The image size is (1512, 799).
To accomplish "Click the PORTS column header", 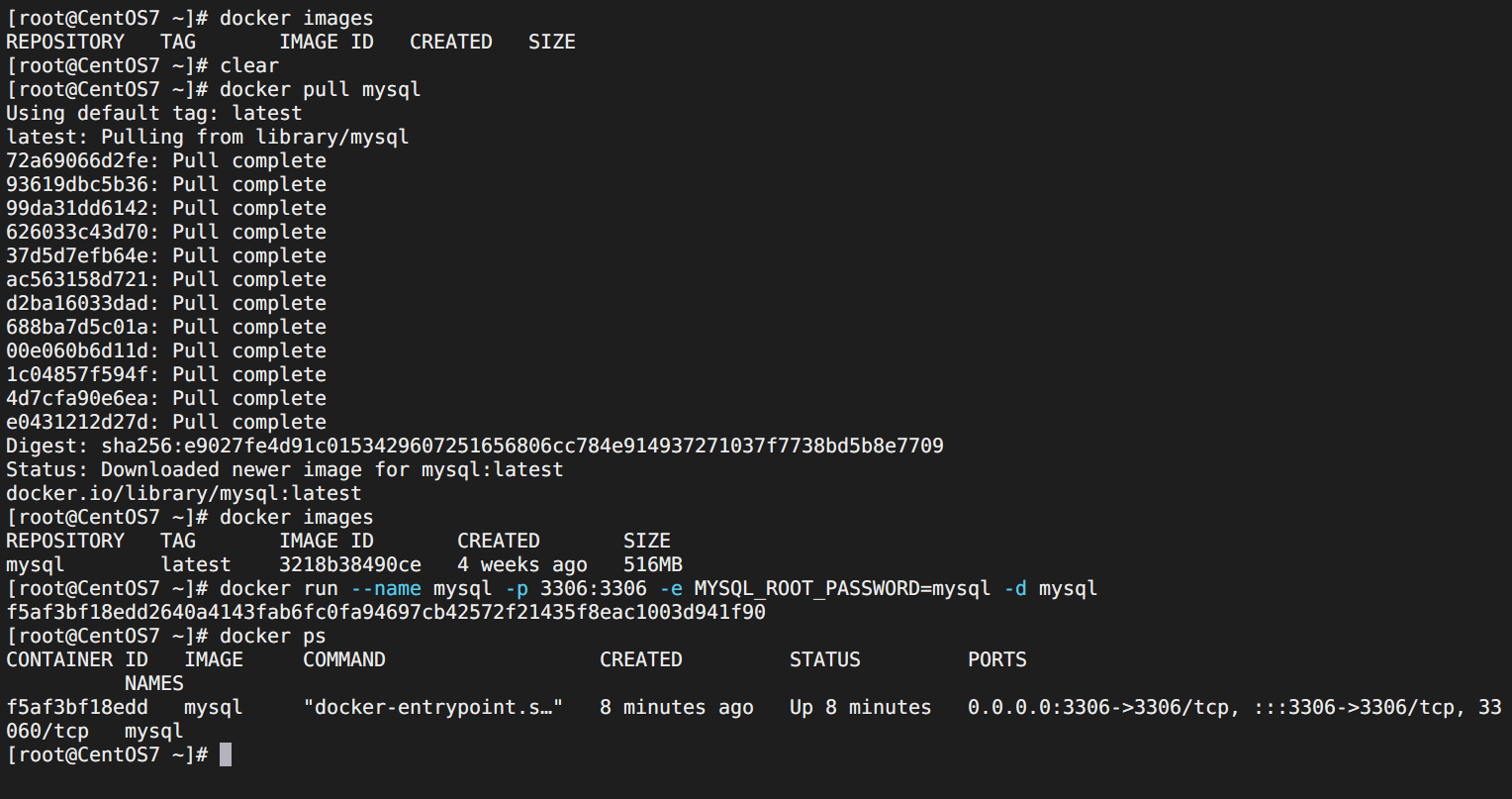I will point(997,659).
